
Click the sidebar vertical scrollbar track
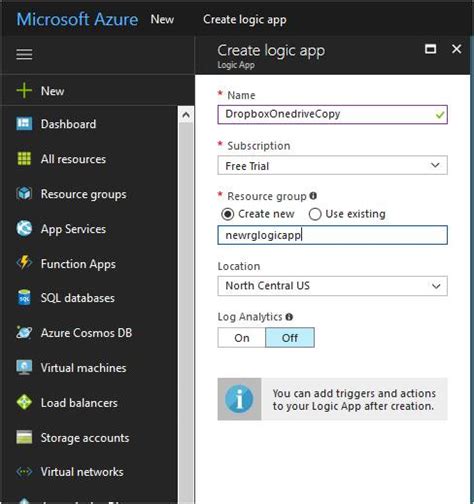[186, 313]
